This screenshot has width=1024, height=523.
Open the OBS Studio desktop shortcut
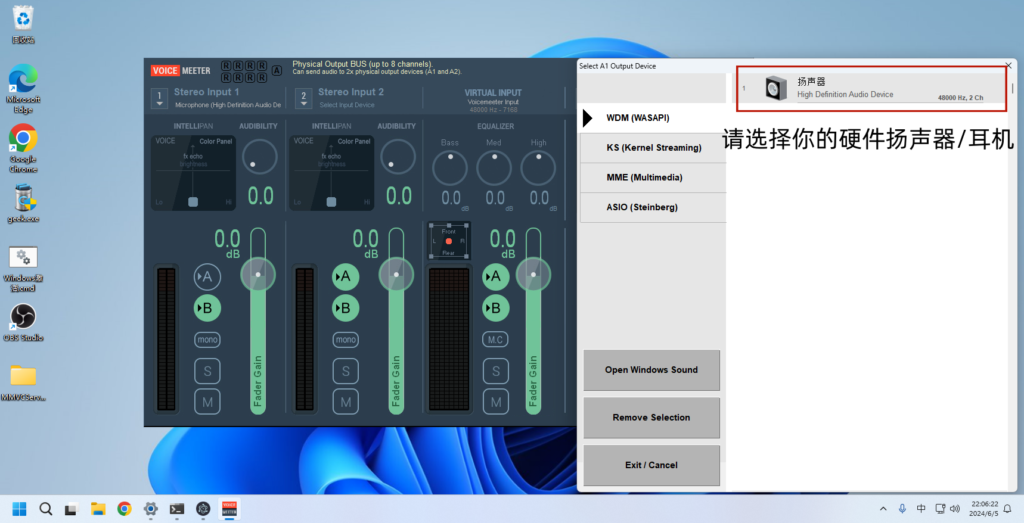(23, 323)
